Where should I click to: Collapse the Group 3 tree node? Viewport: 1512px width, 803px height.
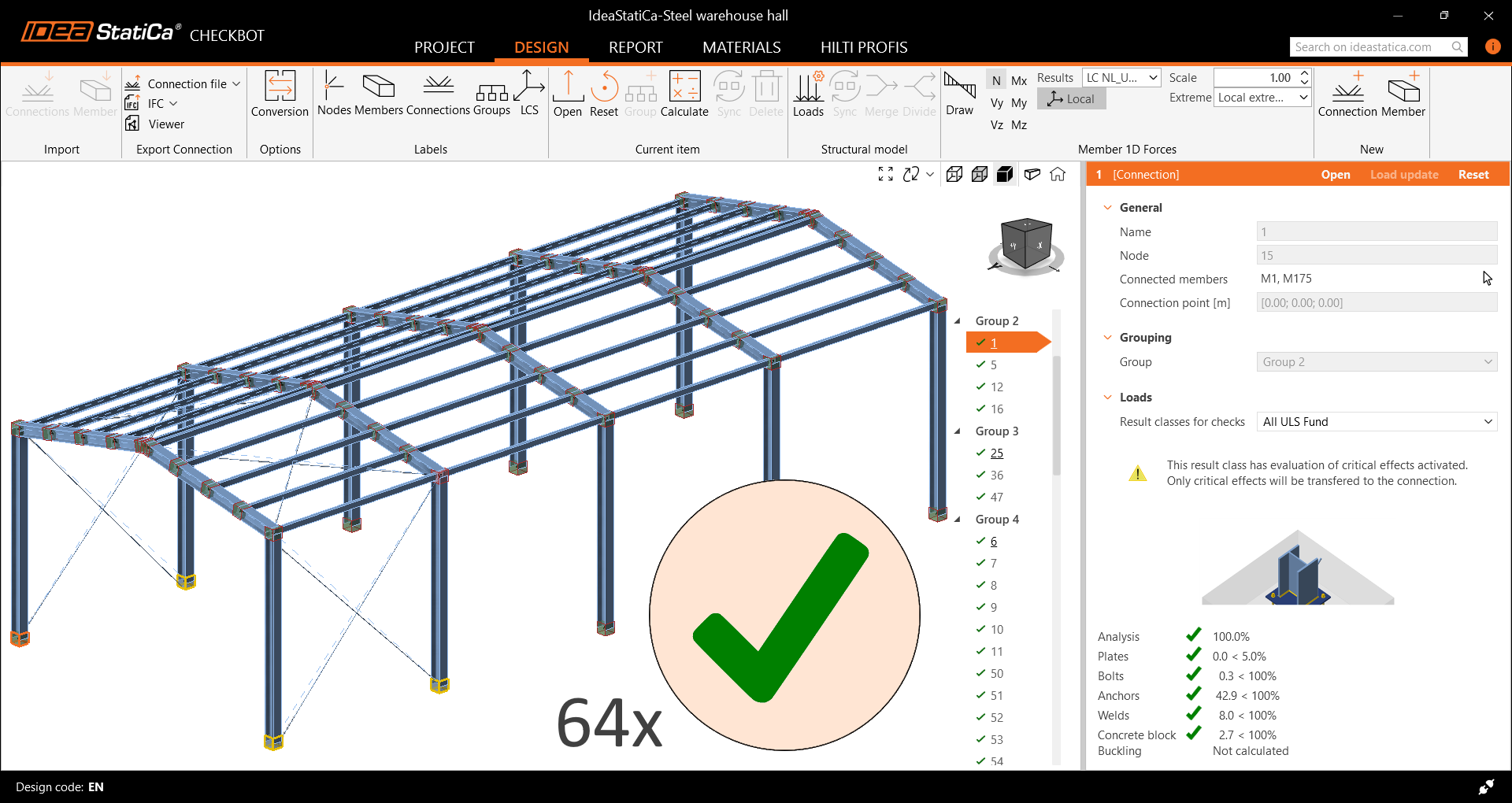coord(958,431)
